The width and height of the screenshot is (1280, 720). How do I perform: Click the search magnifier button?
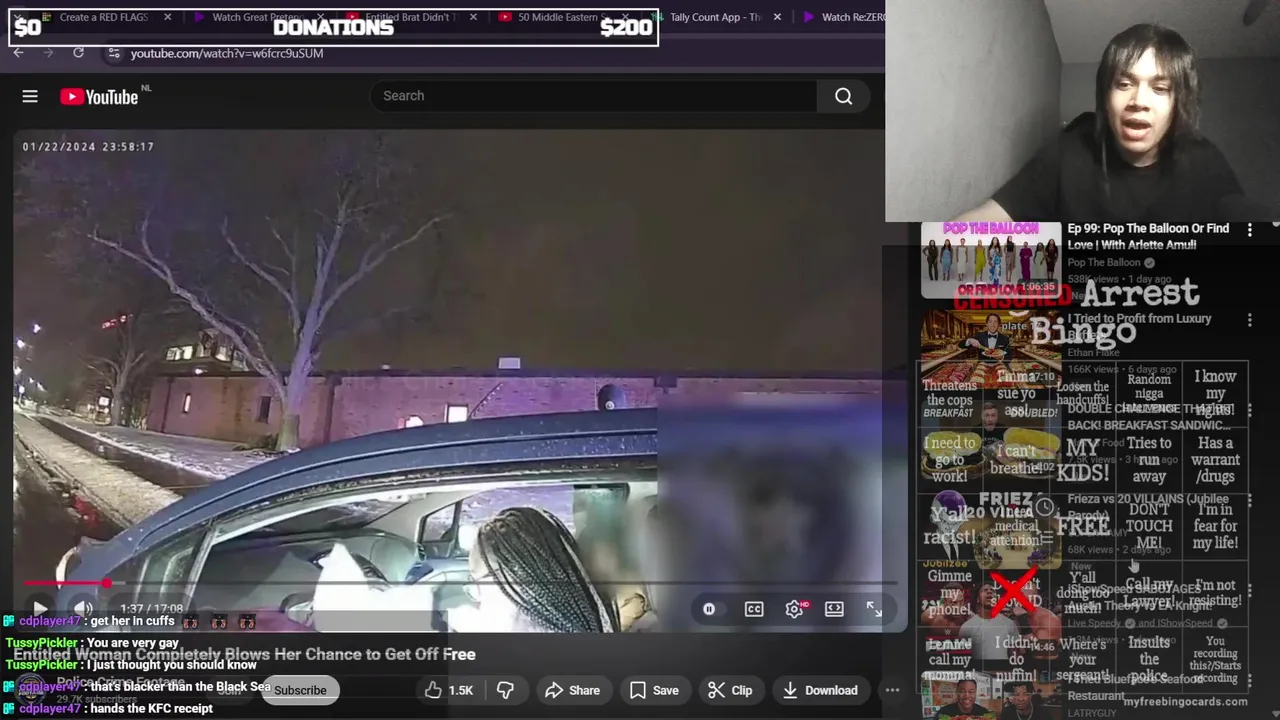pos(844,96)
